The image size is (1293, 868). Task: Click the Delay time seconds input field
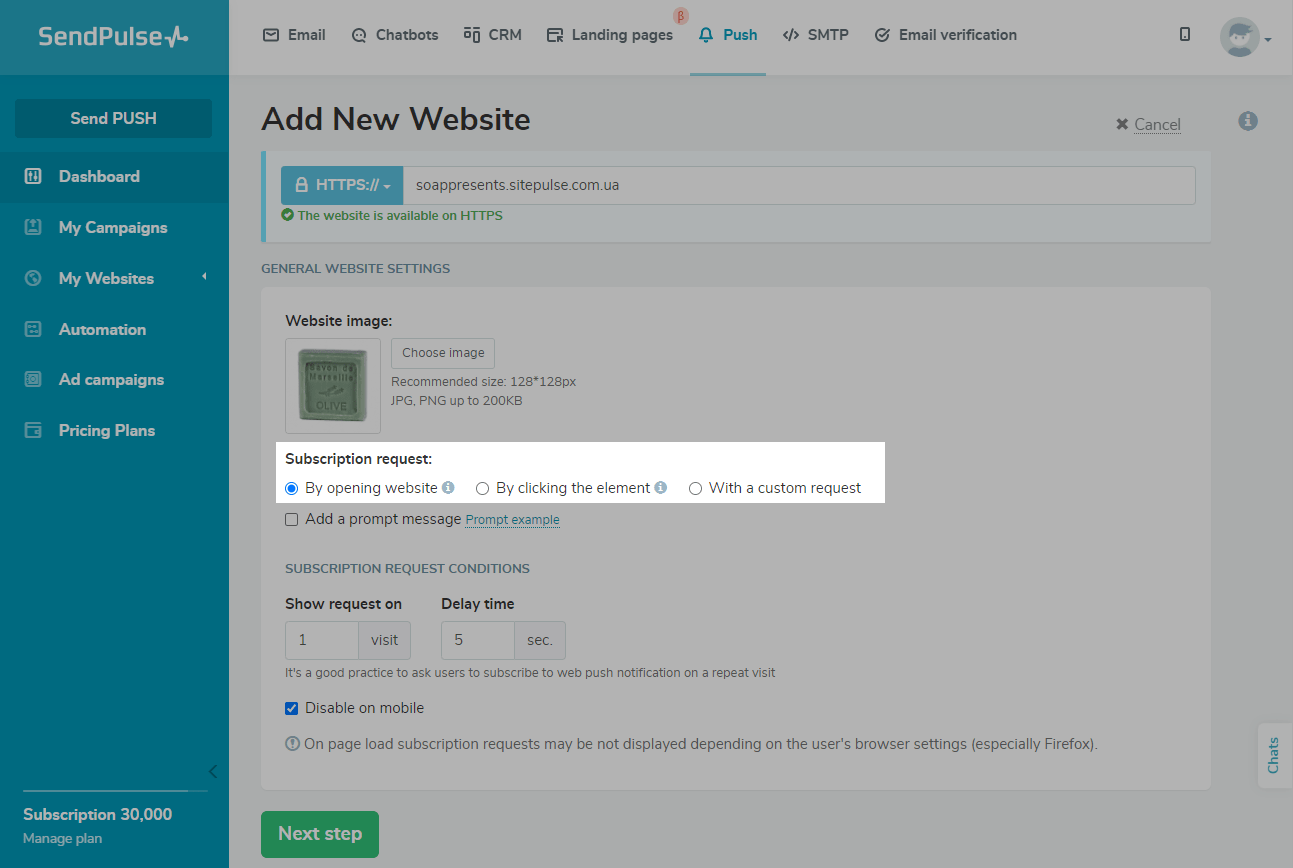pos(478,641)
